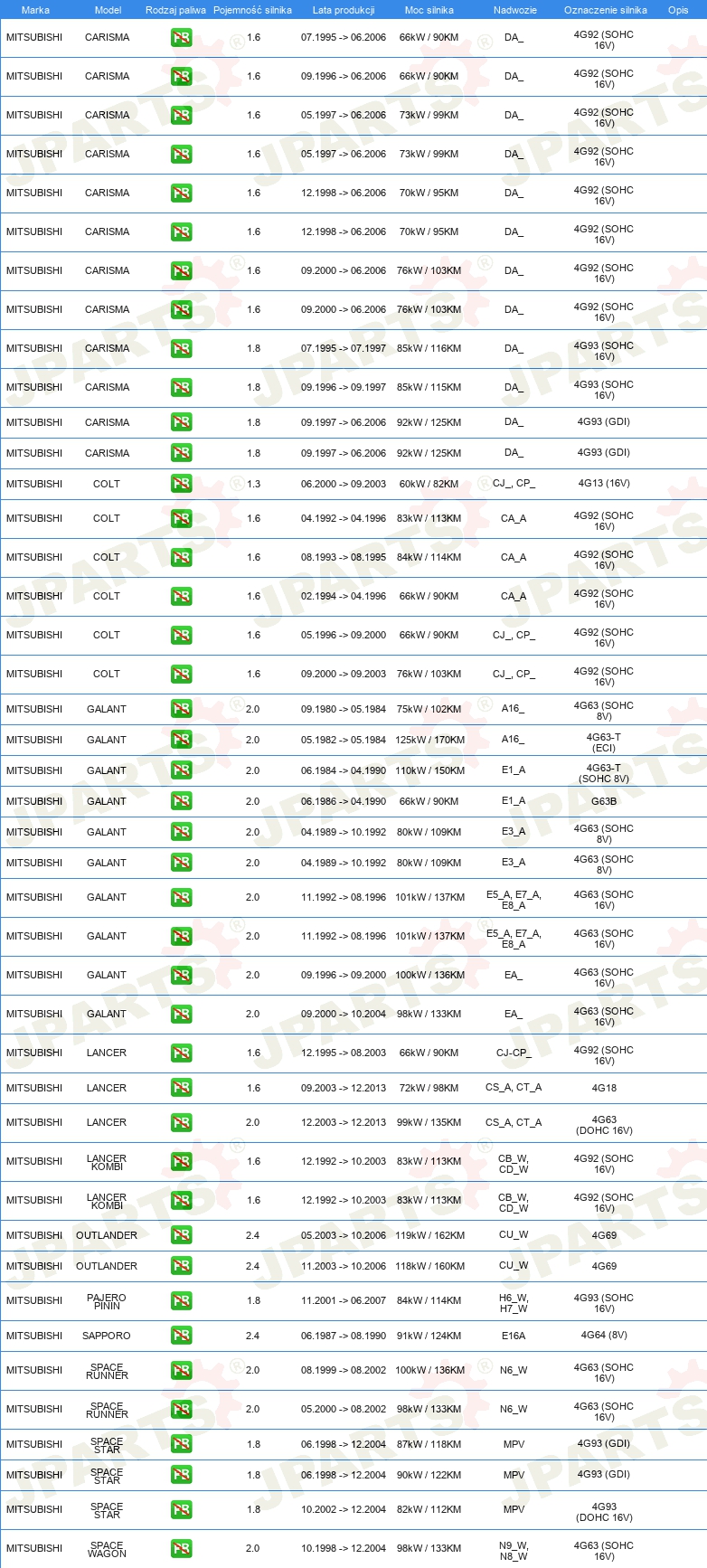Screen dimensions: 707x1568
Task: Click fuel icon in Colt 02.1994 90KM row
Action: click(181, 597)
